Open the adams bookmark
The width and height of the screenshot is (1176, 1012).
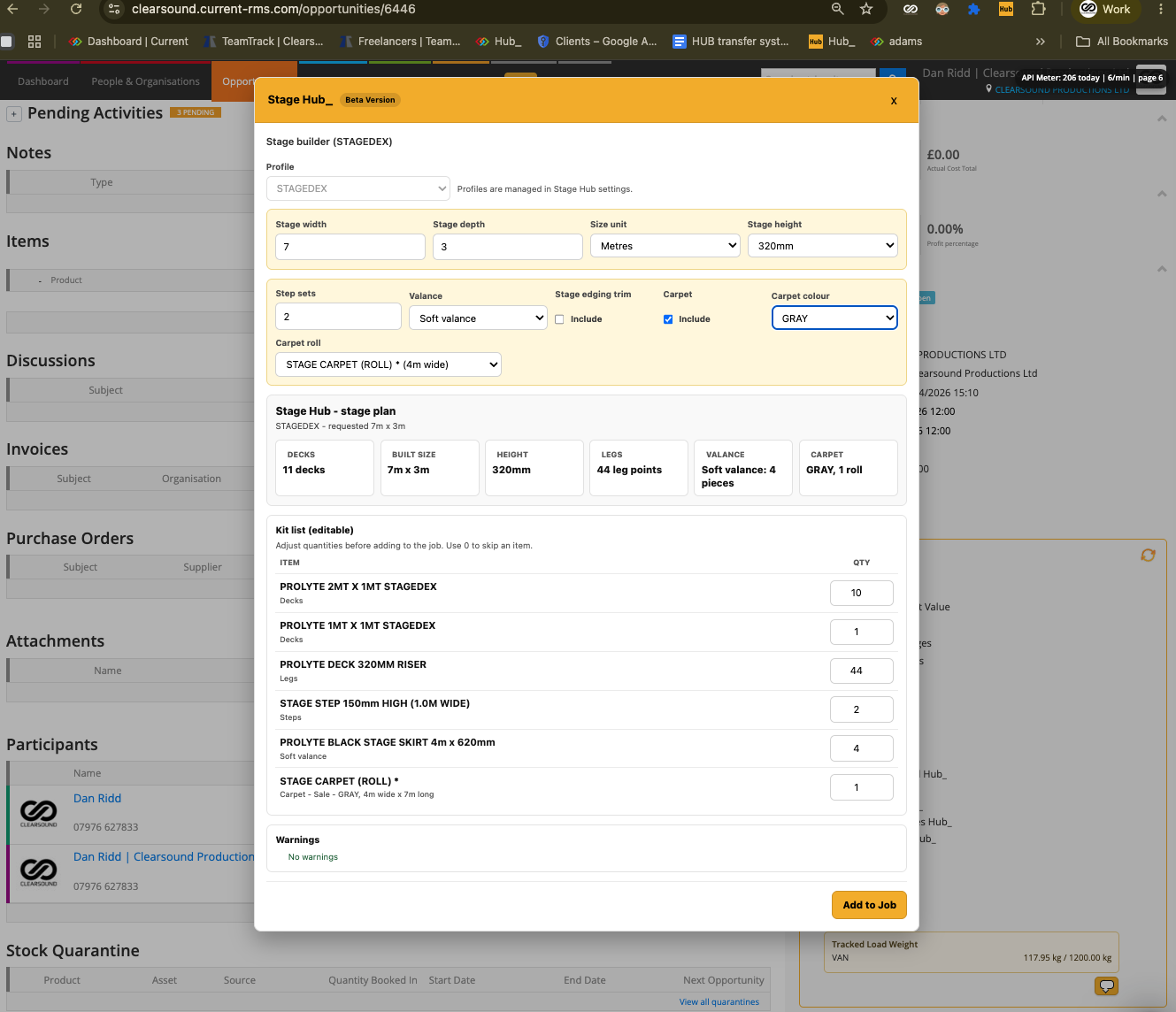click(x=896, y=42)
